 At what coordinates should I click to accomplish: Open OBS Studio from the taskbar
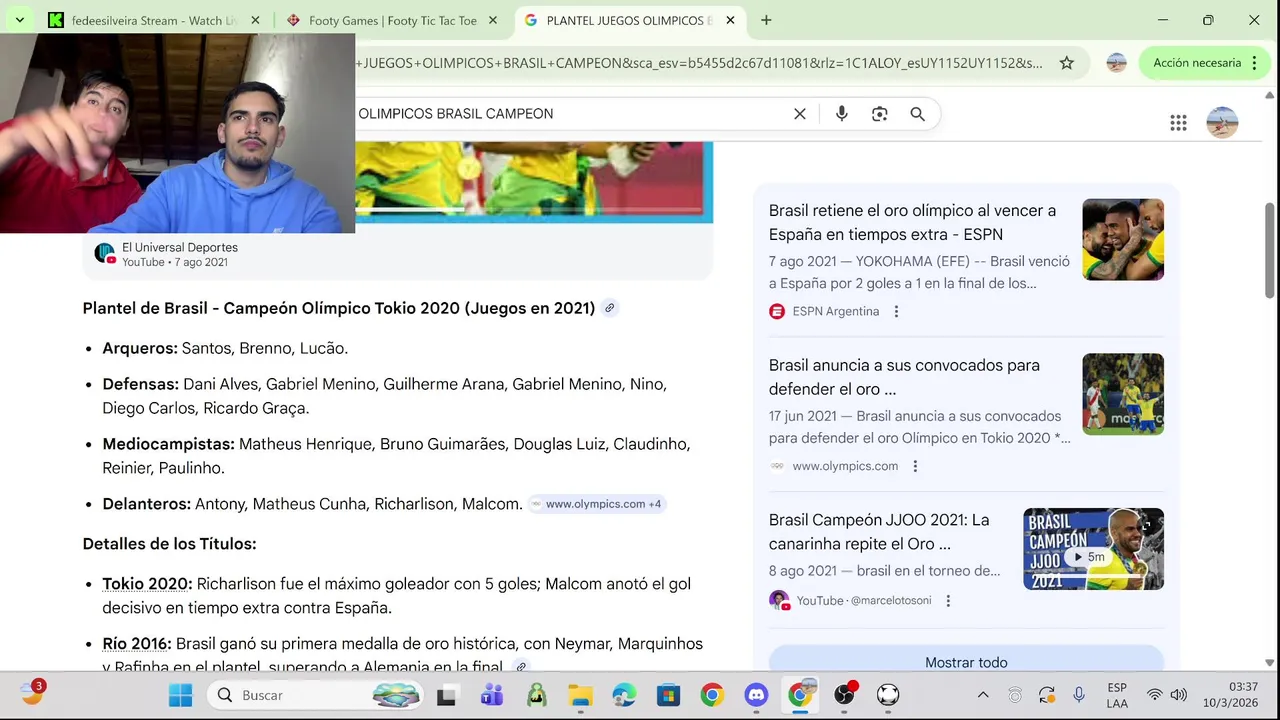pos(844,695)
